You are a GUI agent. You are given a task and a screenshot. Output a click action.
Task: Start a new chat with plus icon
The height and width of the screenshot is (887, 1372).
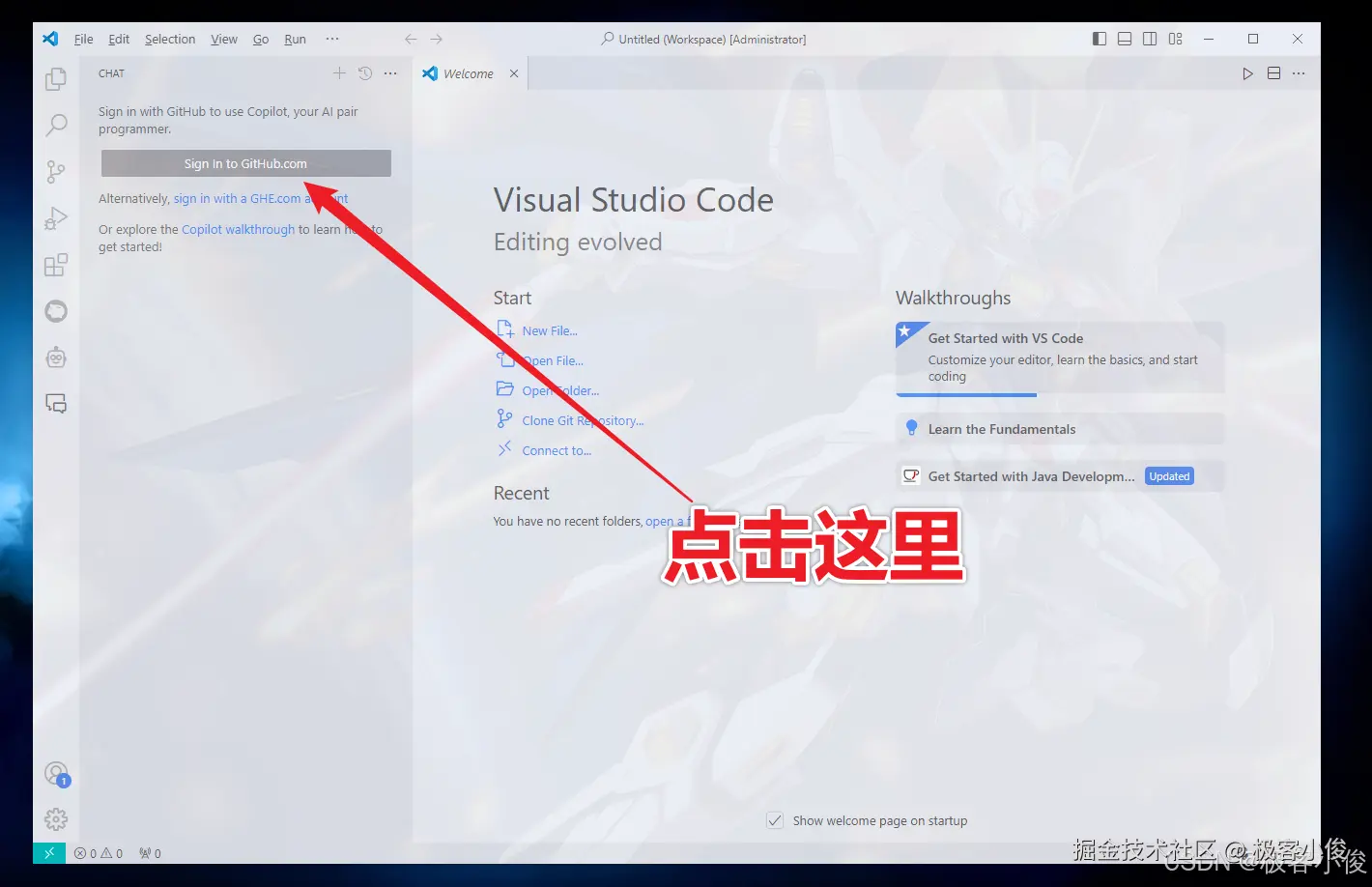click(x=339, y=73)
